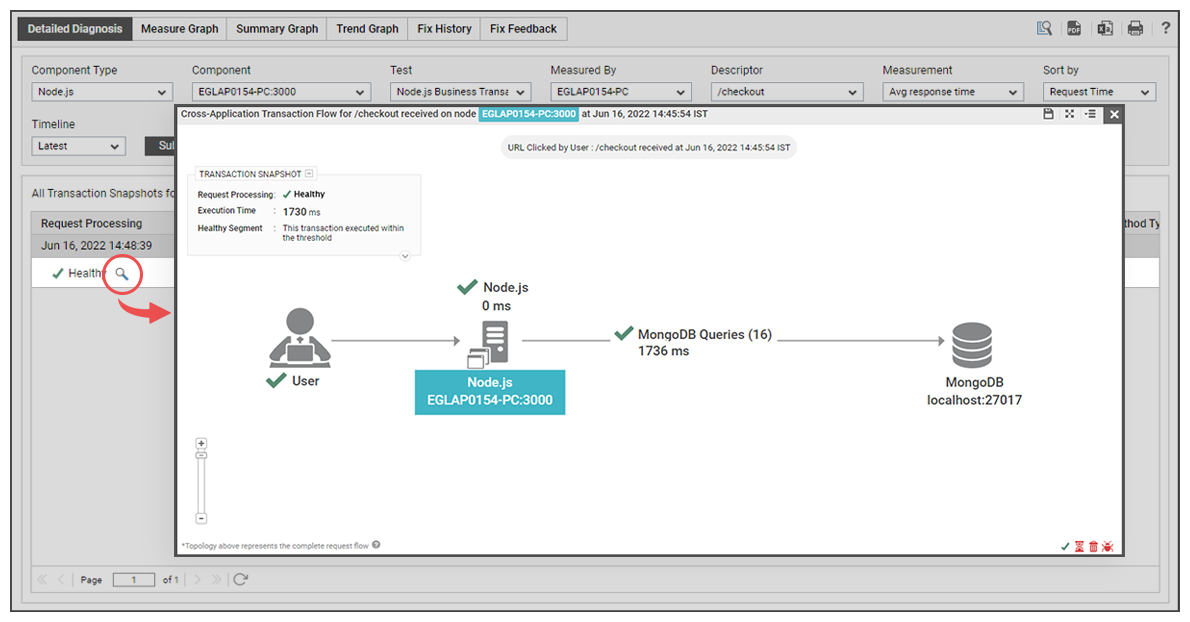This screenshot has height=622, width=1190.
Task: Save the transaction flow using the disk icon
Action: [1048, 114]
